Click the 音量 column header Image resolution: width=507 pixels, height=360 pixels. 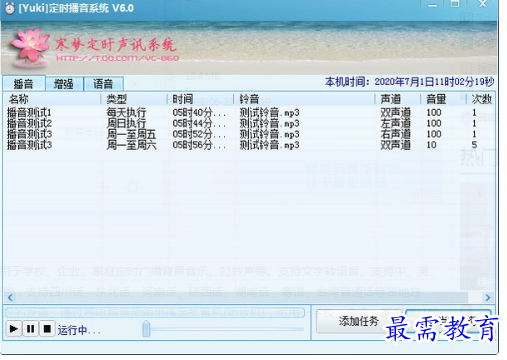click(443, 99)
